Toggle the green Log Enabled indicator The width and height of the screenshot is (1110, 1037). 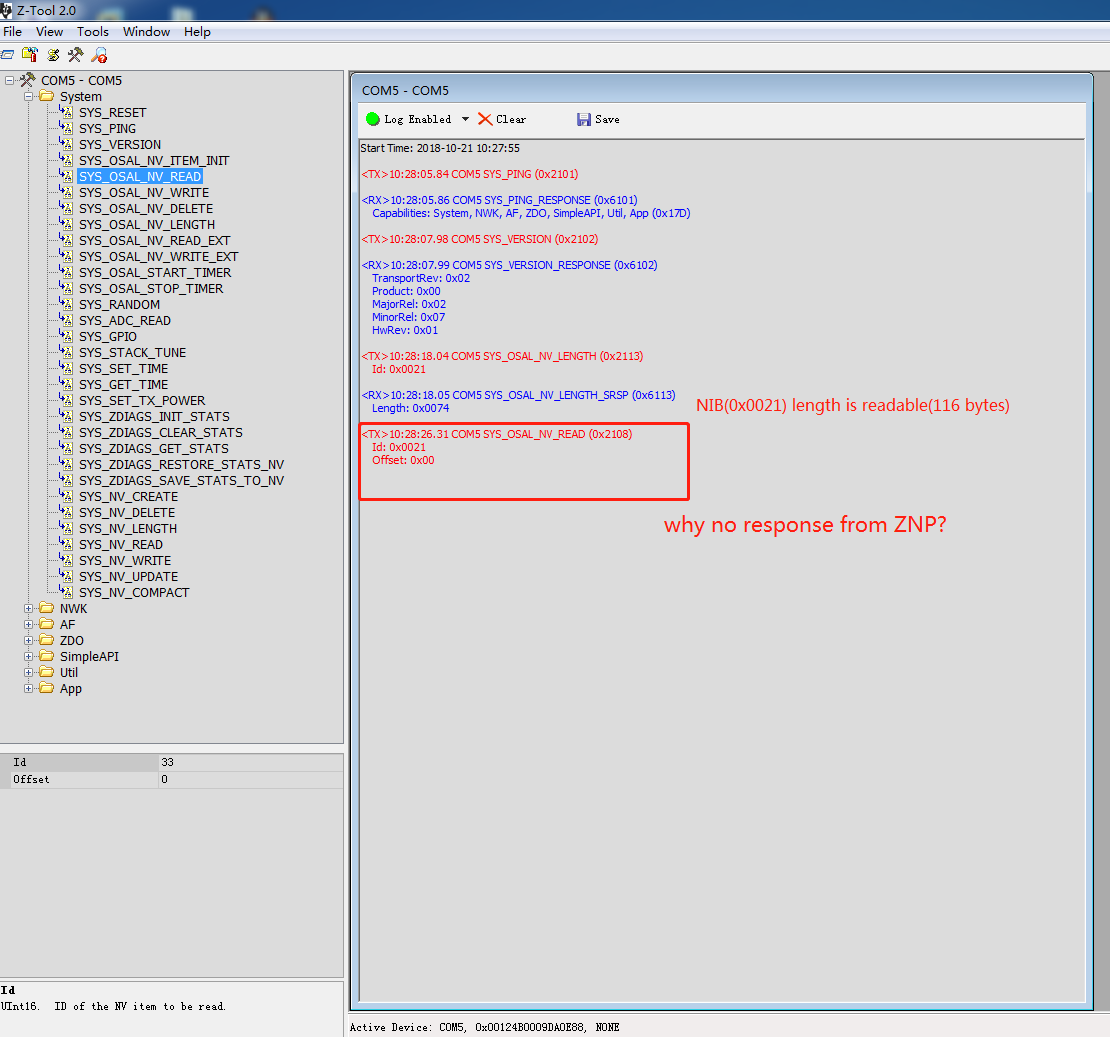[372, 118]
